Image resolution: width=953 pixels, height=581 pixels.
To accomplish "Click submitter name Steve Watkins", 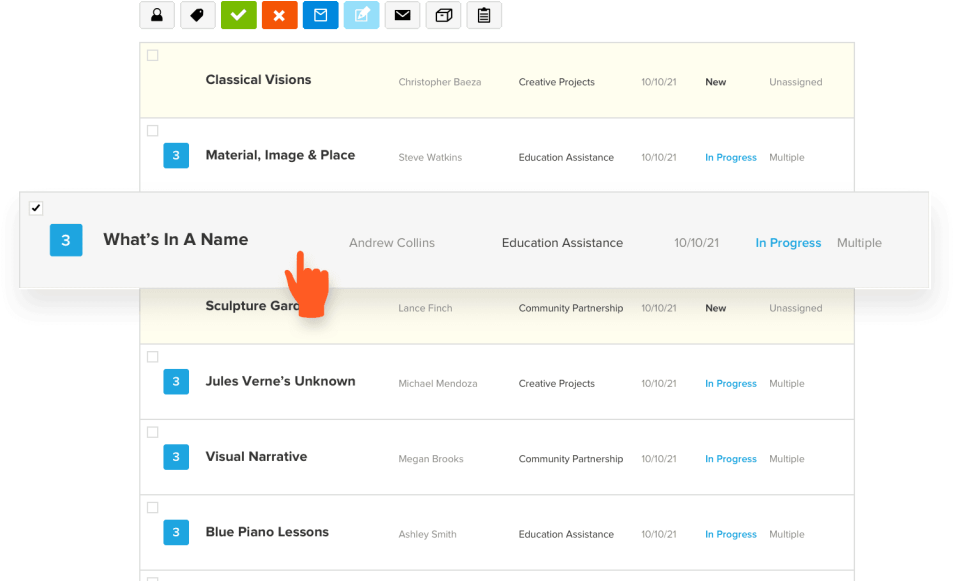I will pos(430,157).
